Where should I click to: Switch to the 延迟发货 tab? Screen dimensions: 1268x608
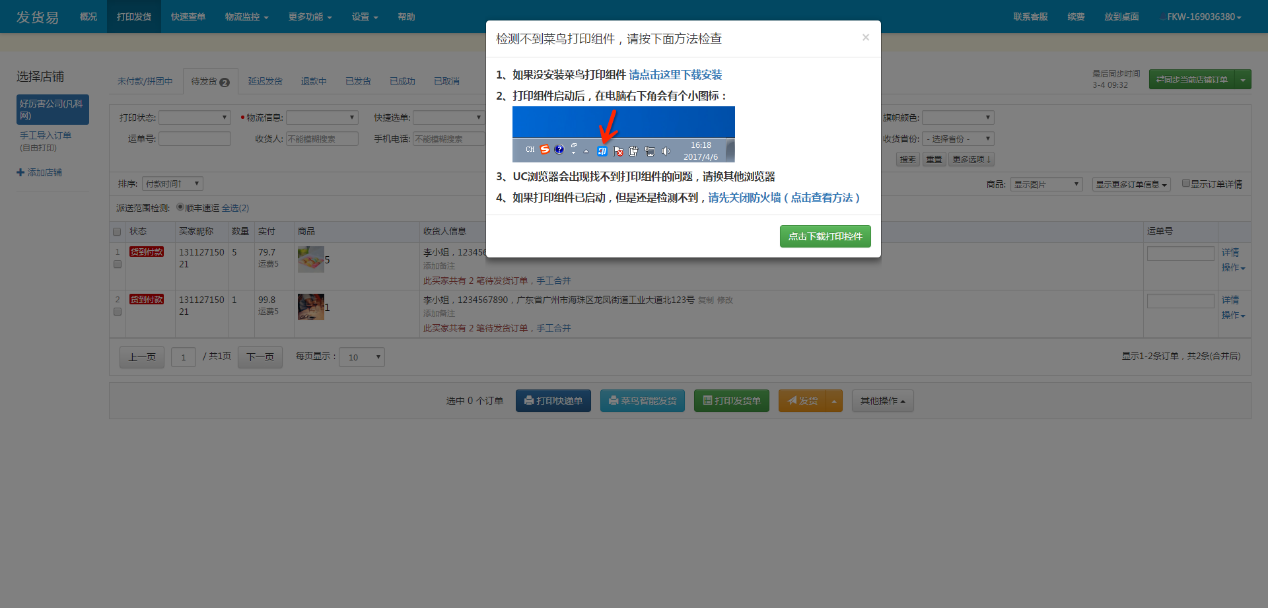(265, 81)
